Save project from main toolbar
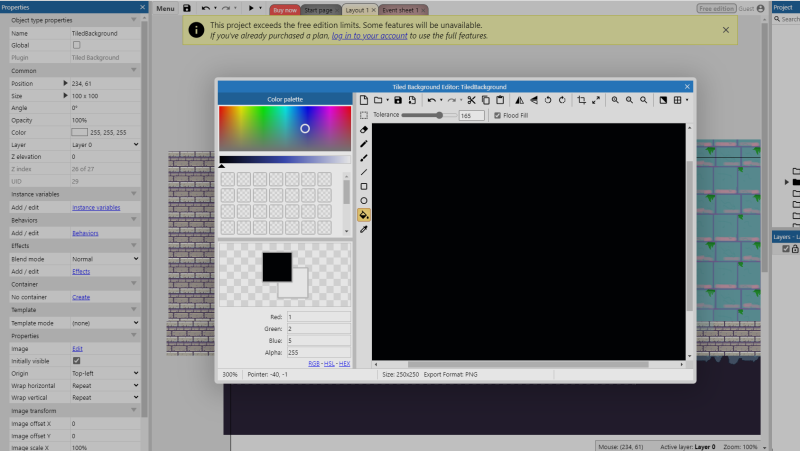 [x=187, y=8]
